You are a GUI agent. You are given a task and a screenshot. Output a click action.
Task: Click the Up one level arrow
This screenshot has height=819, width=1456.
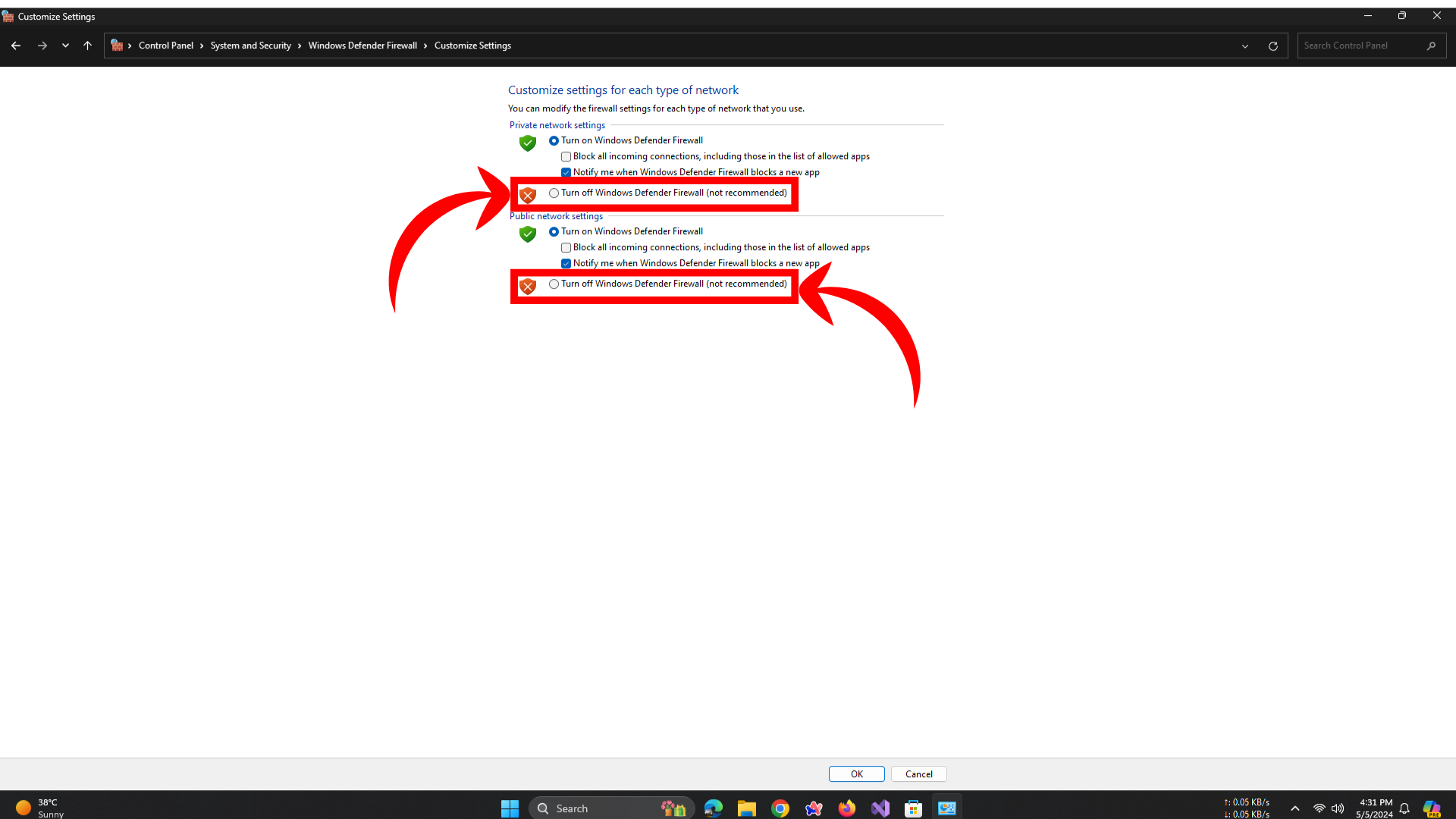[x=87, y=45]
